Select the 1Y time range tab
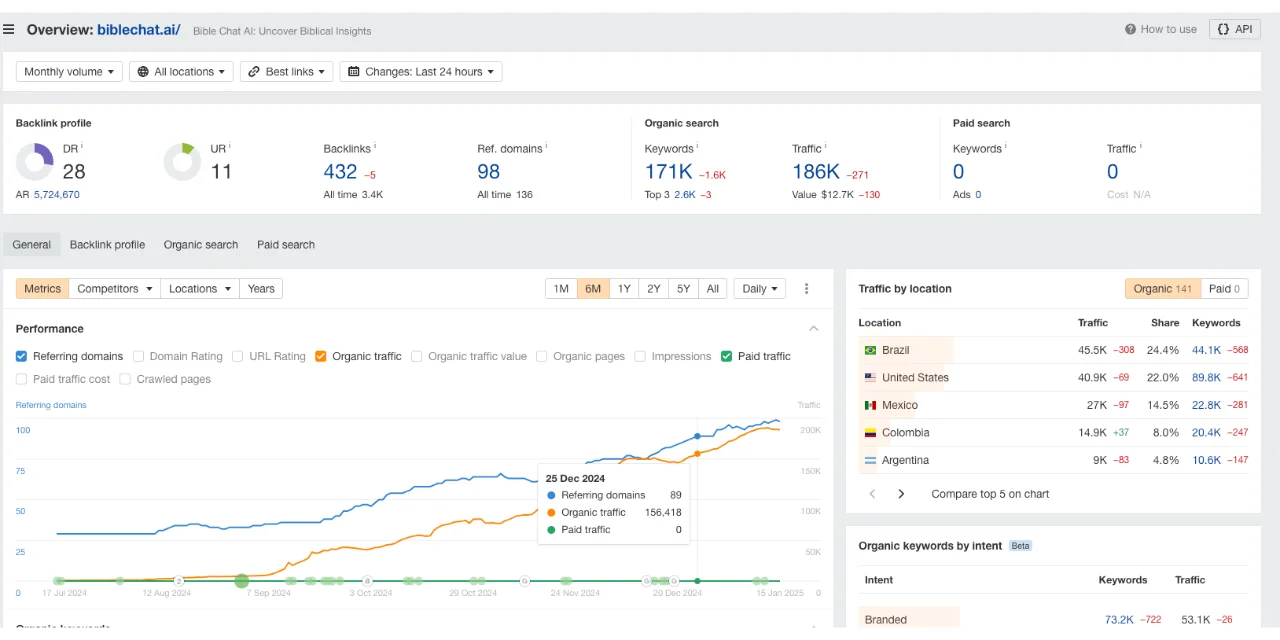This screenshot has width=1280, height=640. pyautogui.click(x=624, y=289)
